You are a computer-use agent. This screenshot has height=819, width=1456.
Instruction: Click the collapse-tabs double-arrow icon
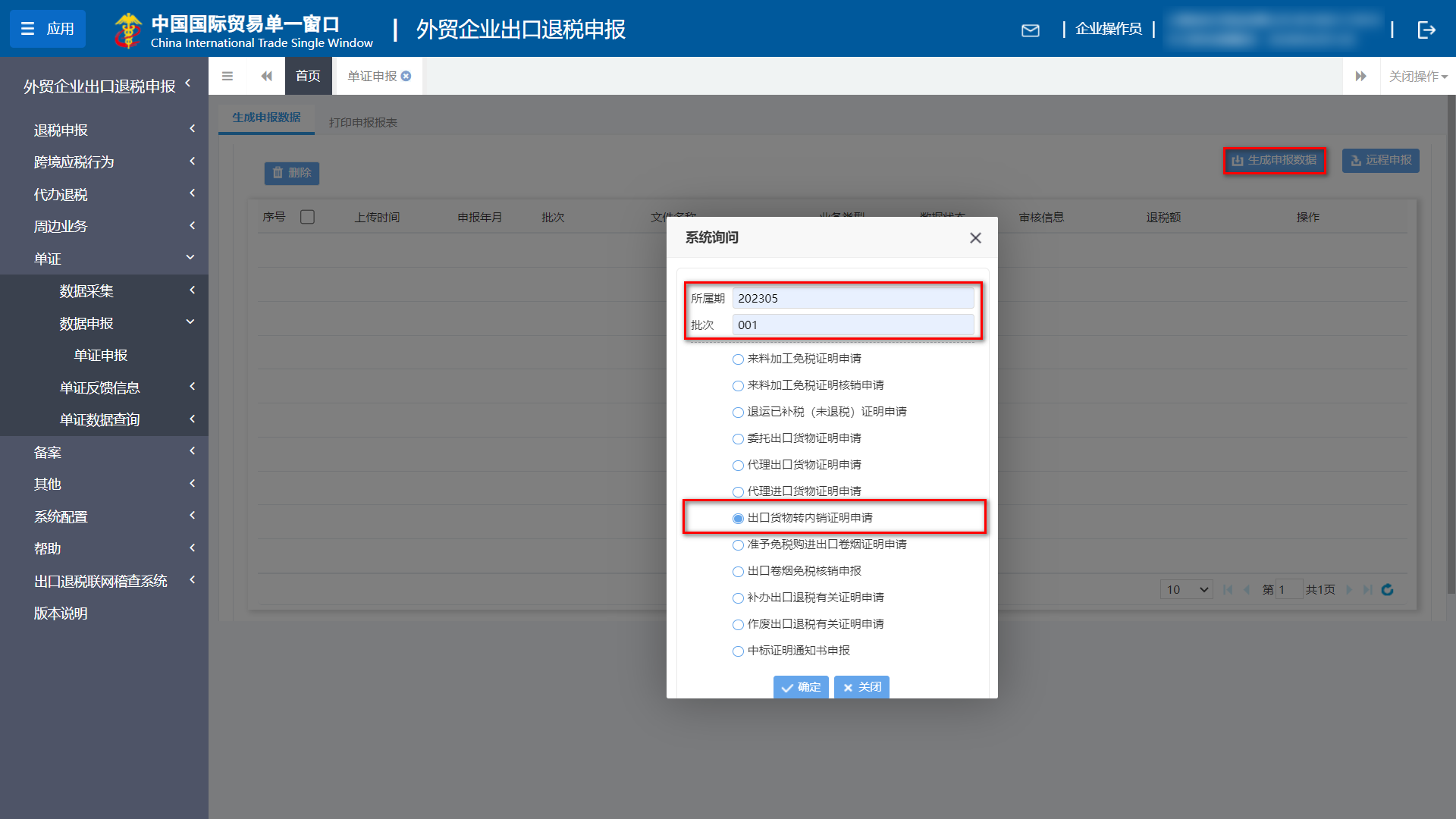coord(266,76)
